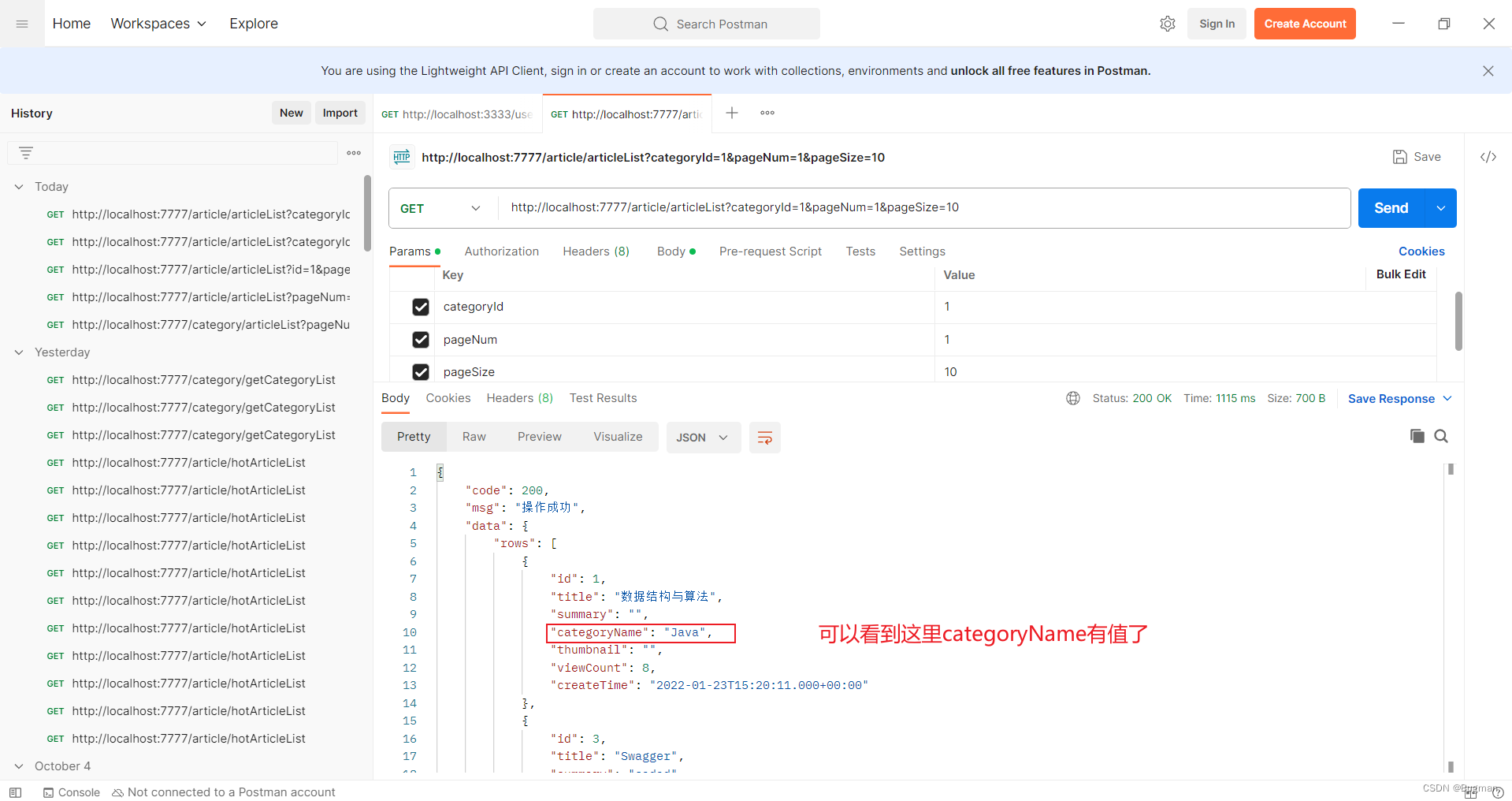Click the Sign In button
This screenshot has height=801, width=1512.
click(1217, 24)
